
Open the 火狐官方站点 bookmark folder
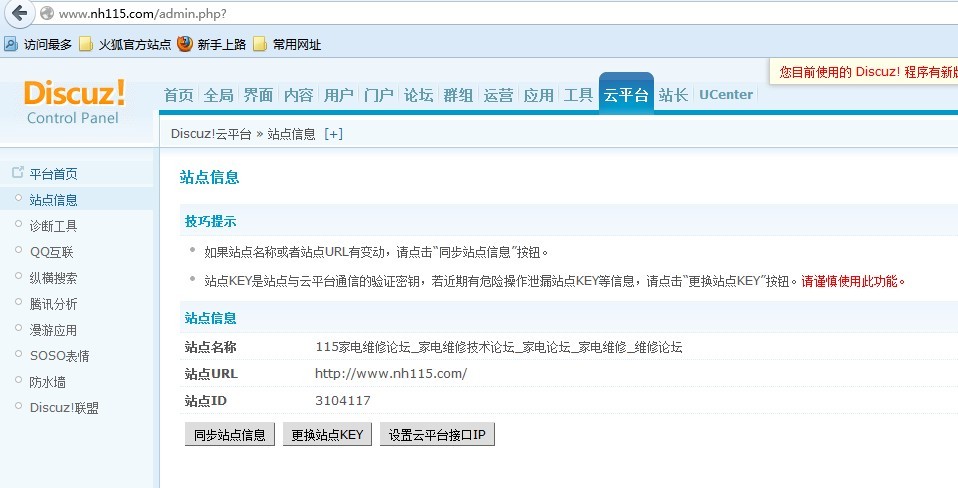126,44
